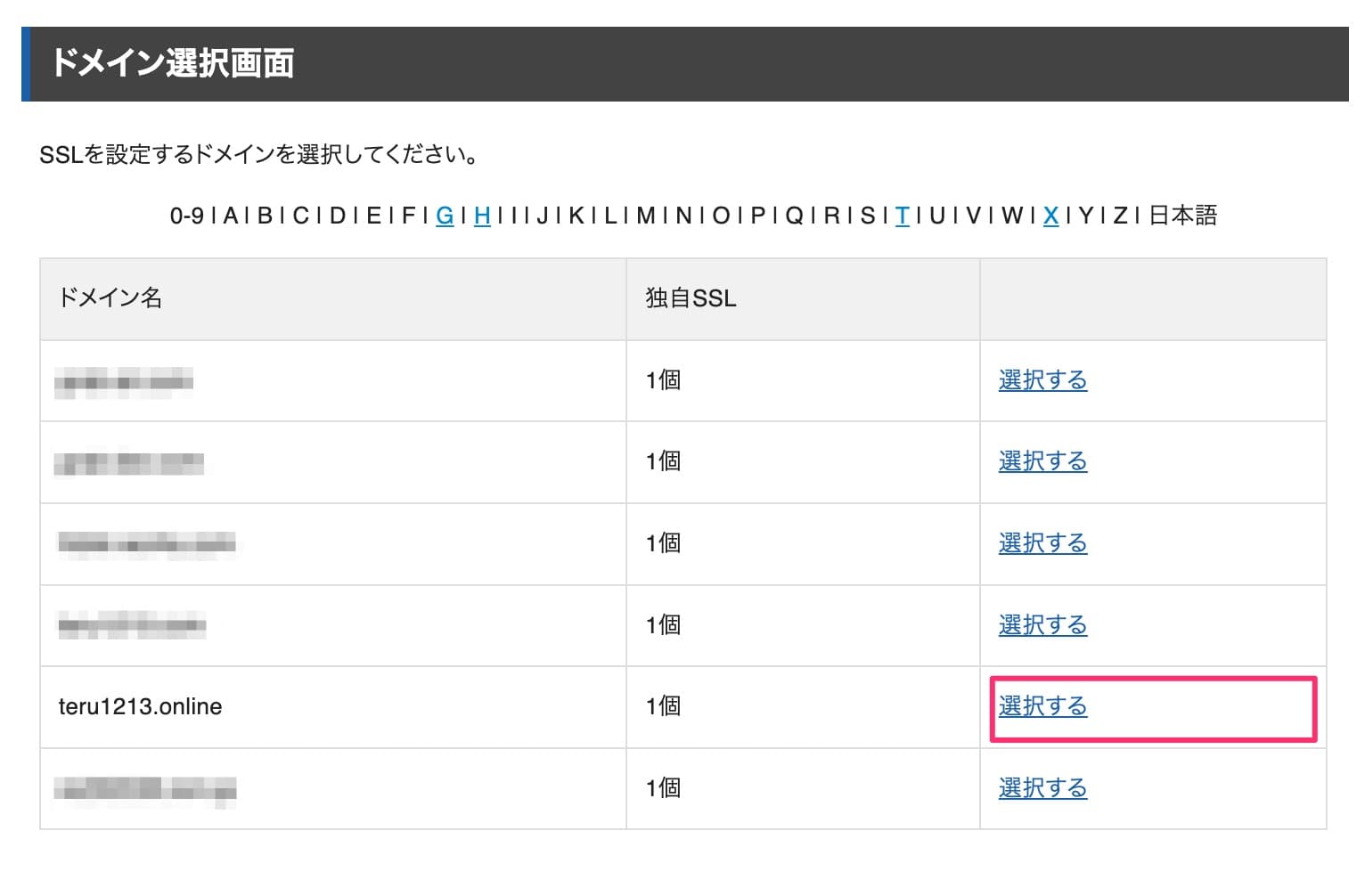
Task: Click 選択する in the second domain row
Action: (1042, 461)
